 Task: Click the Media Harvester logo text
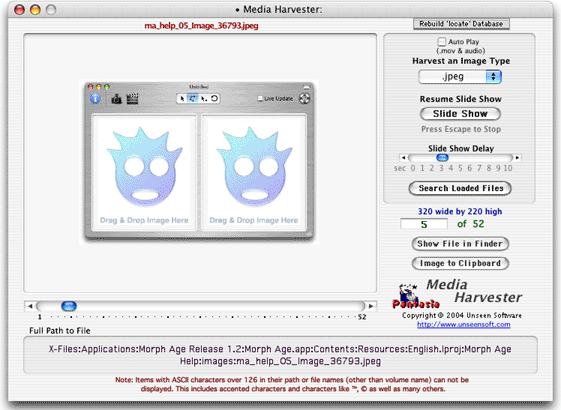pos(474,291)
